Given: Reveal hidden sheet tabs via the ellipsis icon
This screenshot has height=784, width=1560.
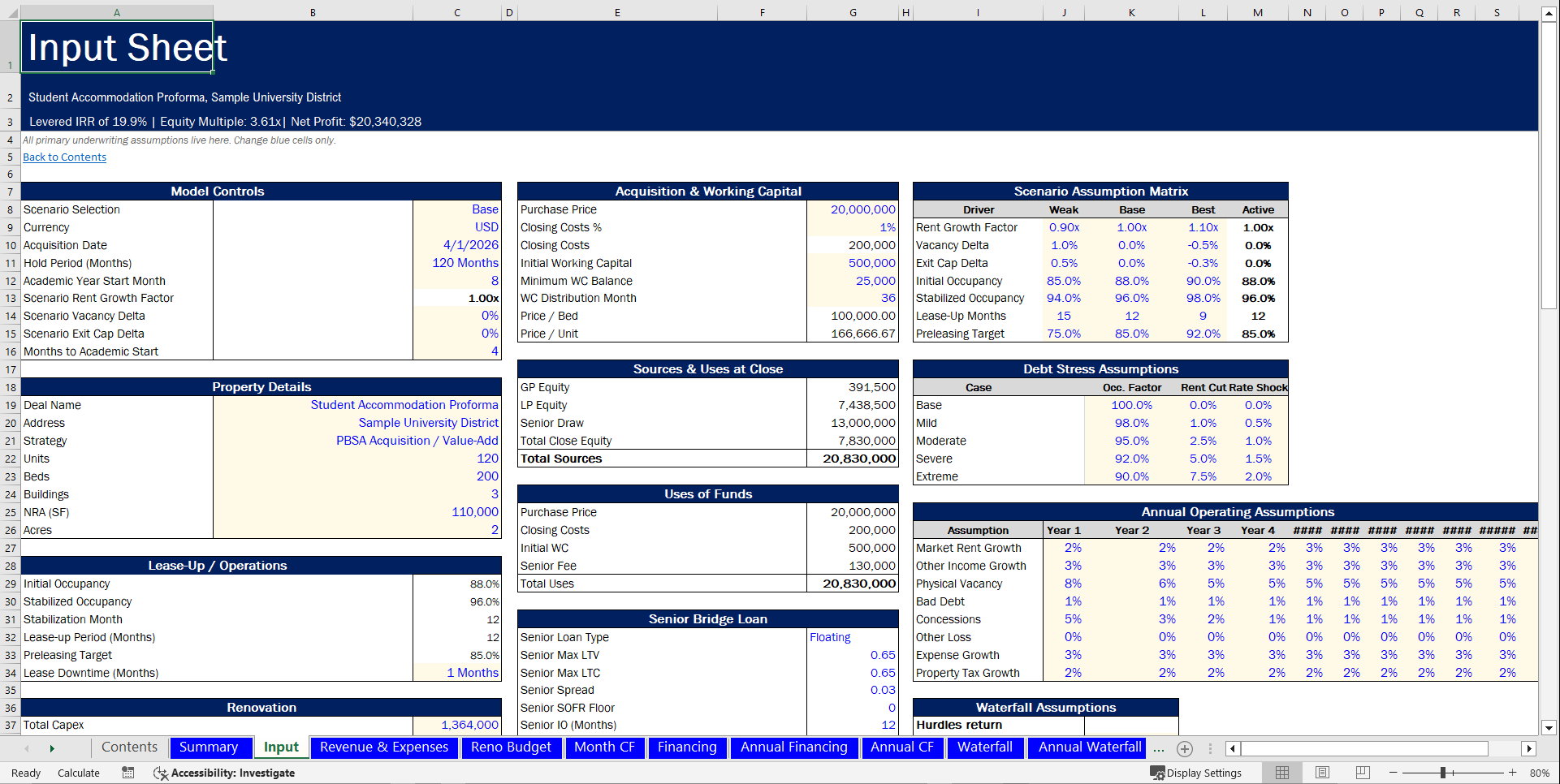Looking at the screenshot, I should tap(1159, 751).
